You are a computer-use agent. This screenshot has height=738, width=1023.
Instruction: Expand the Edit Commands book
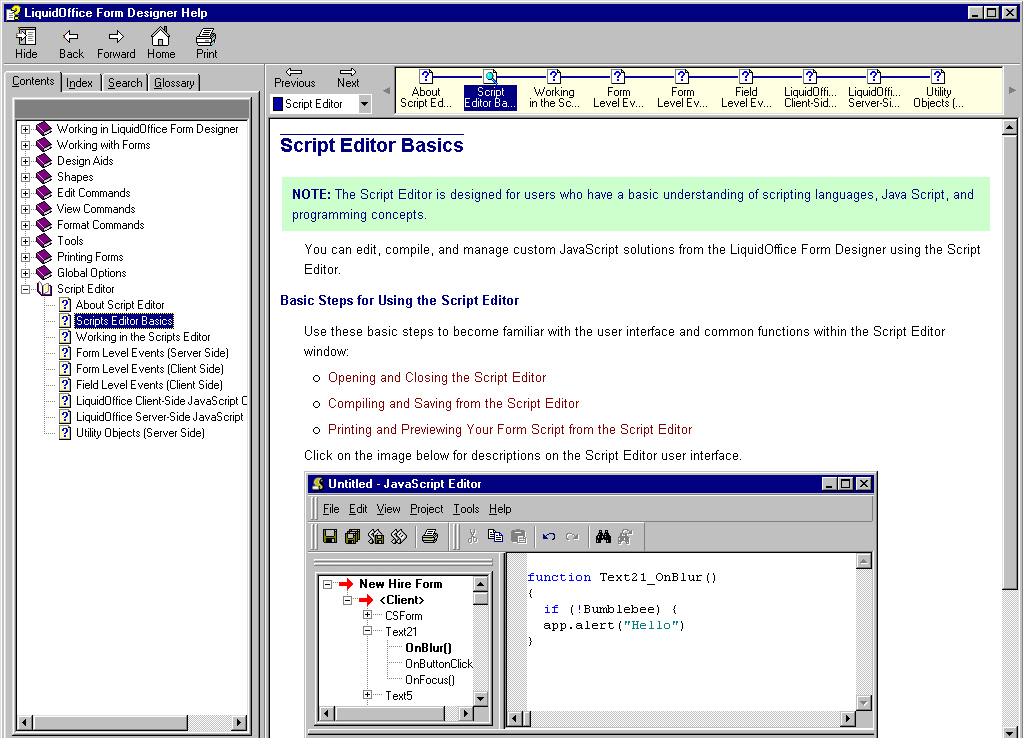click(25, 193)
